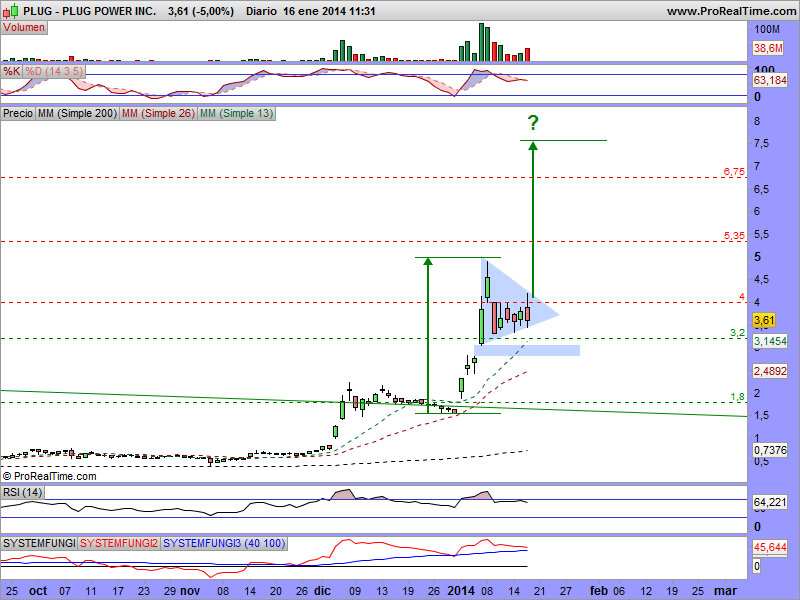Click the 38,6M volume value tag
This screenshot has height=600, width=800.
[768, 48]
